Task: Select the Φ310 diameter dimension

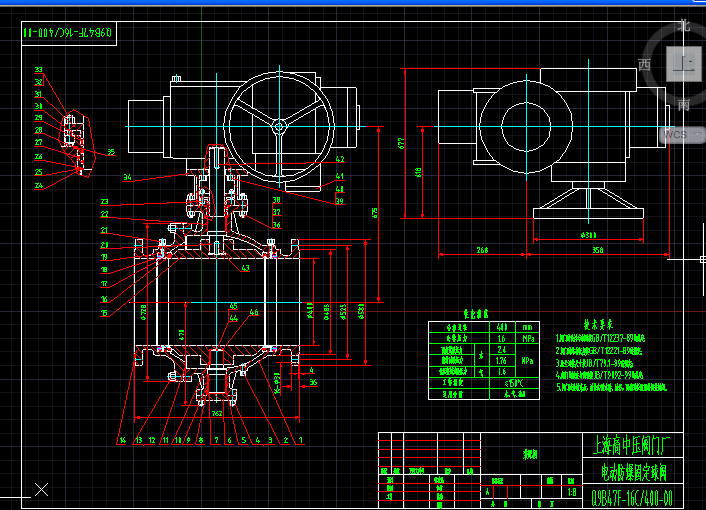Action: coord(588,235)
